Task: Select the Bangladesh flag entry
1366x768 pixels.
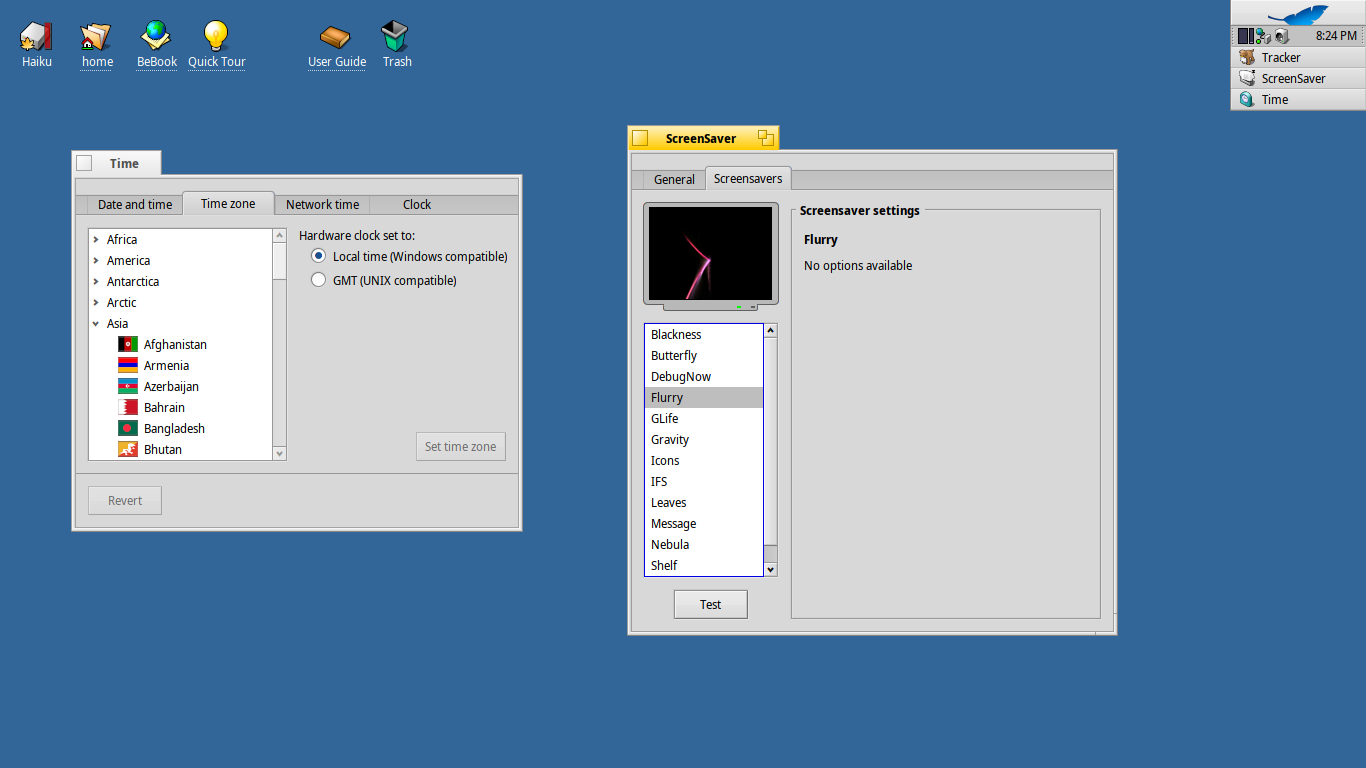Action: pyautogui.click(x=128, y=428)
